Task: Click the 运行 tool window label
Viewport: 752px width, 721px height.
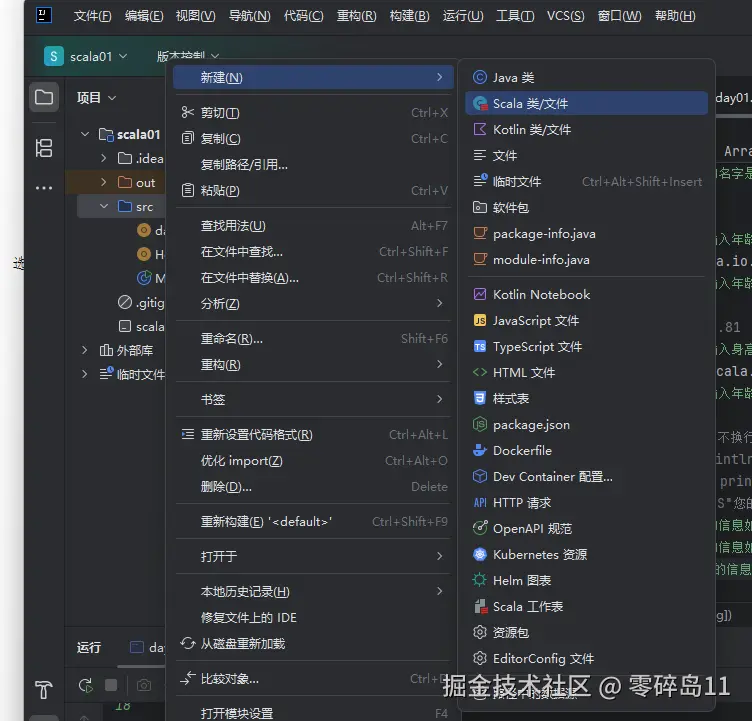Action: (89, 647)
